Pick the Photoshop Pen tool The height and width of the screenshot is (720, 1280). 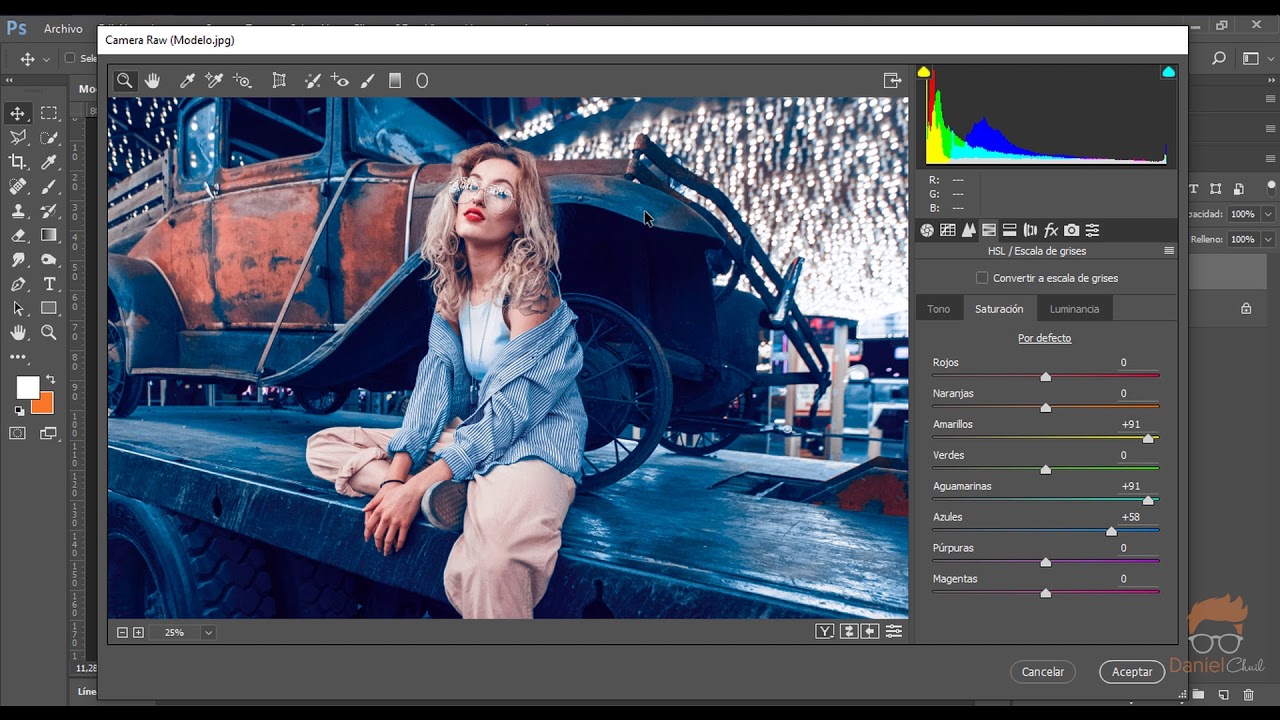point(18,284)
